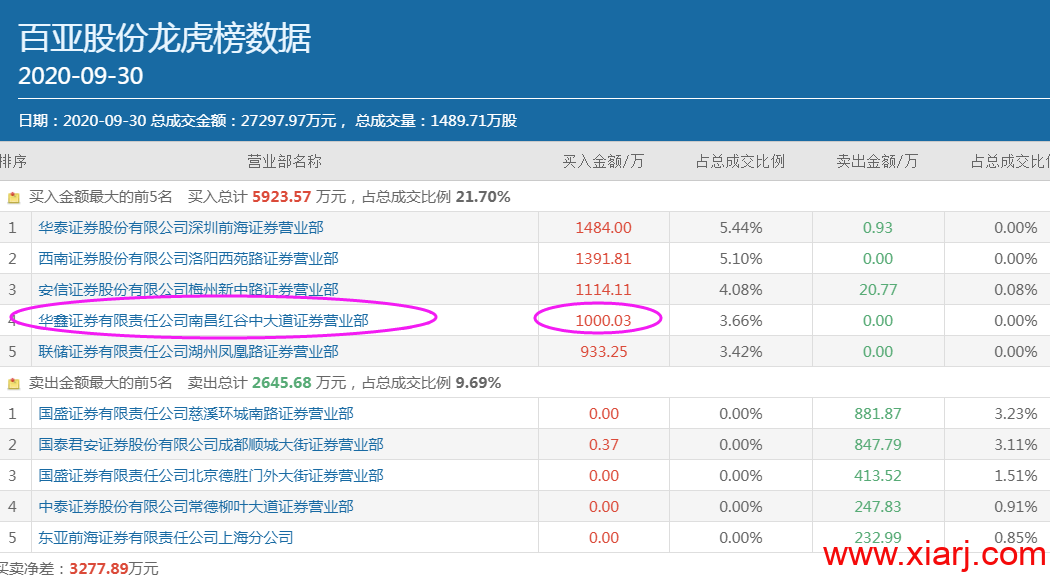Select ratio value 5.44%
Image resolution: width=1050 pixels, height=577 pixels.
[x=741, y=228]
